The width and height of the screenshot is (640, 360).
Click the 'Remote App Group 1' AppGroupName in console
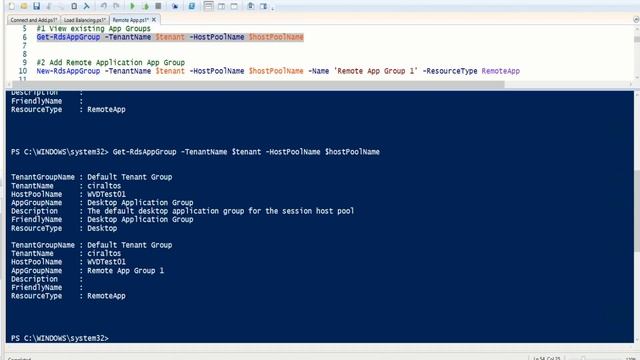[125, 271]
